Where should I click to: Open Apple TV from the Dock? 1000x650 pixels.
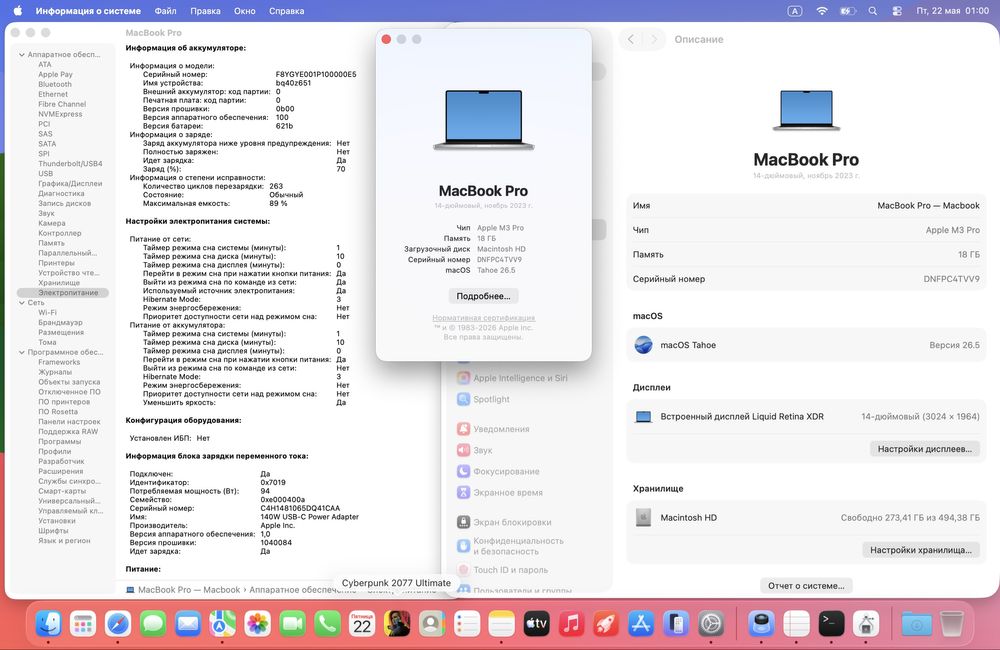536,623
